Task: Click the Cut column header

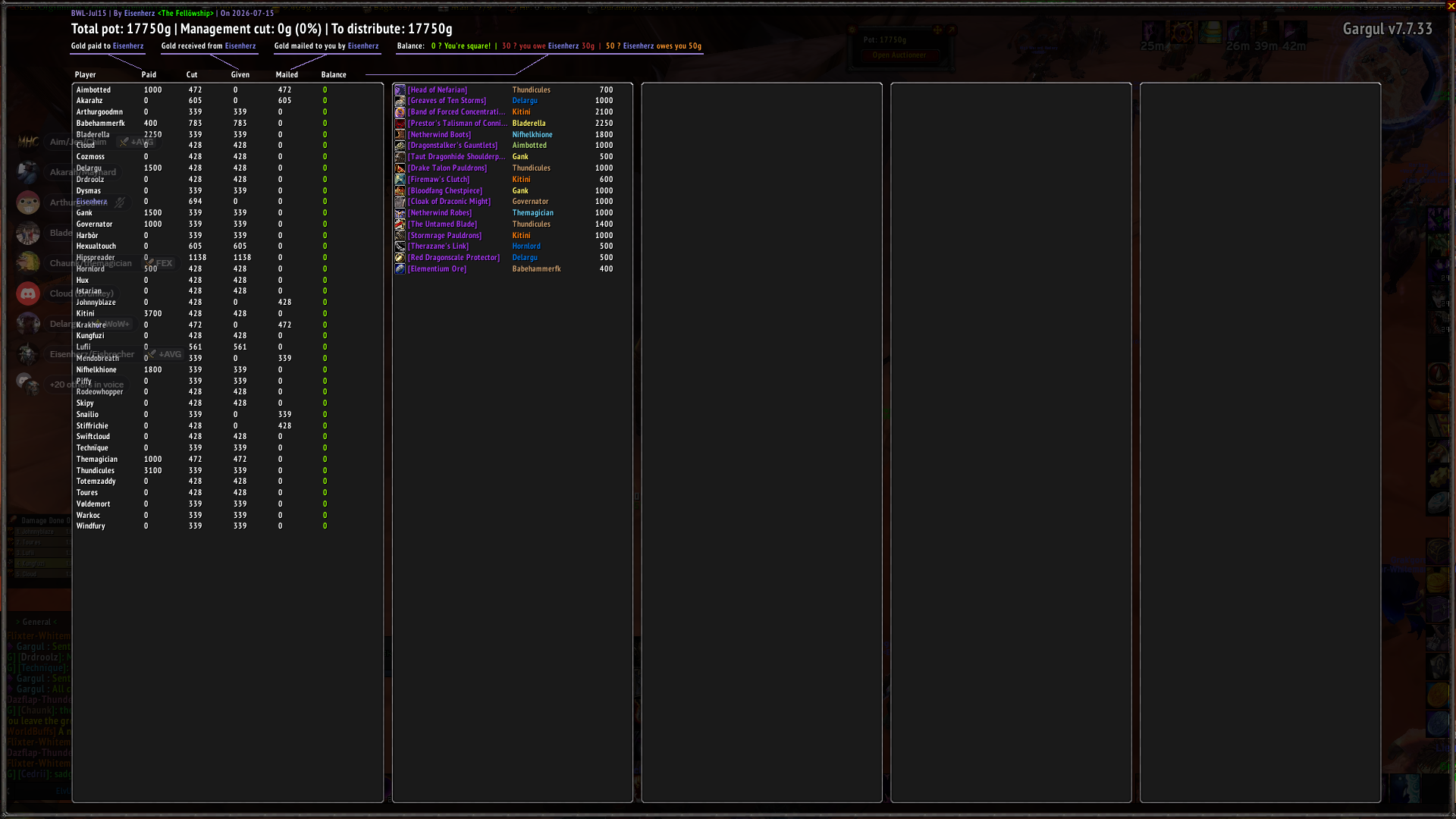Action: [x=192, y=75]
